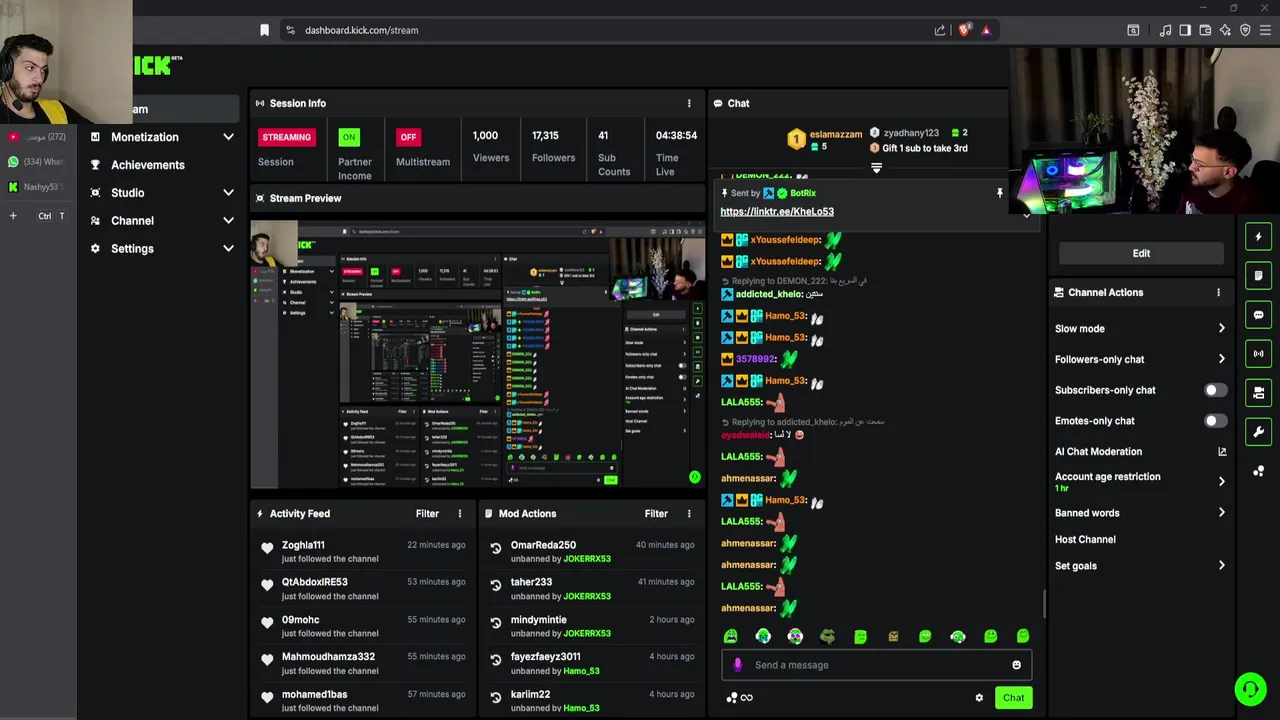The width and height of the screenshot is (1280, 720).
Task: Open the wrench tools icon in right sidebar
Action: 1258,432
